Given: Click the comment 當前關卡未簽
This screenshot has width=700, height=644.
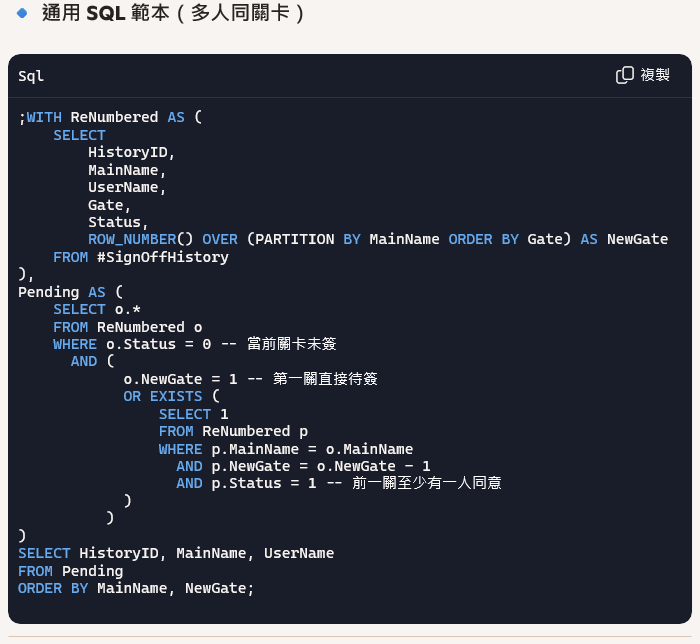Looking at the screenshot, I should [x=292, y=344].
